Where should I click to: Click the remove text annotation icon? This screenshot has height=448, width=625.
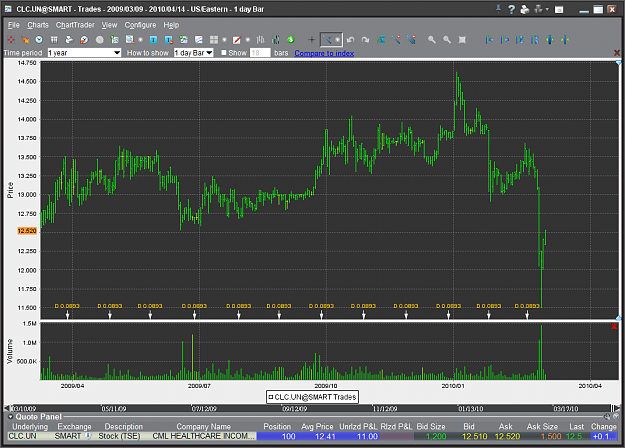[169, 39]
